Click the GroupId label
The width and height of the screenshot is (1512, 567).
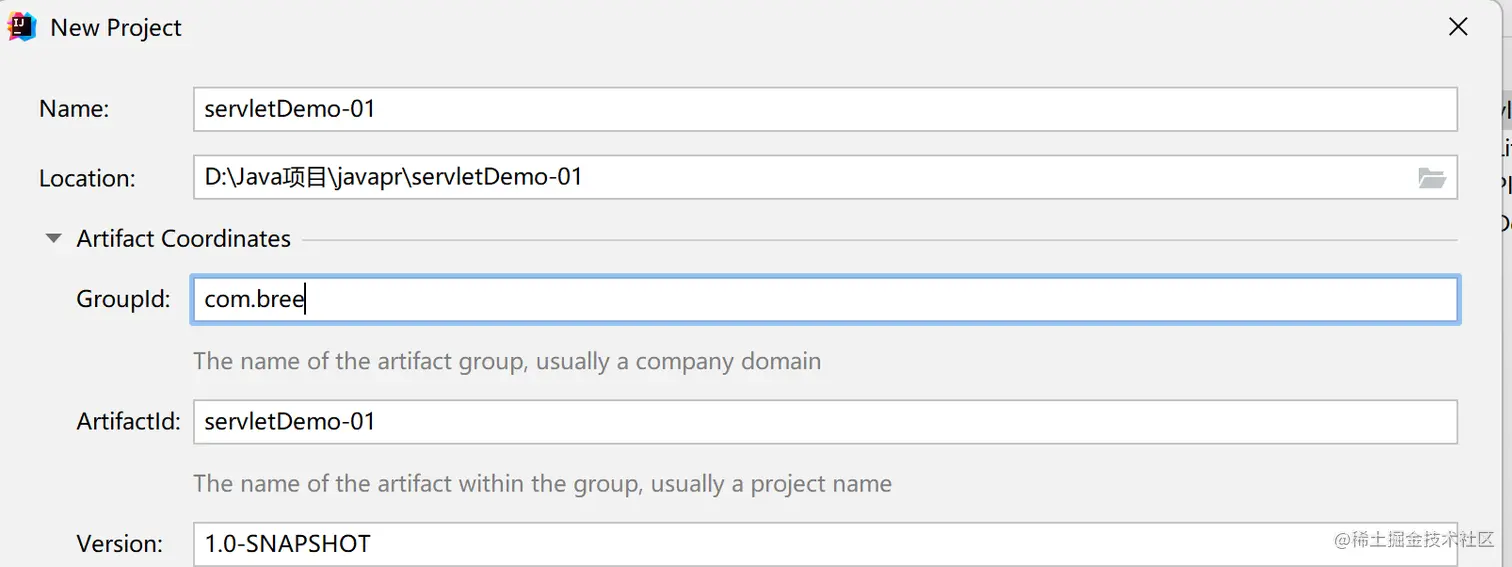pos(123,299)
